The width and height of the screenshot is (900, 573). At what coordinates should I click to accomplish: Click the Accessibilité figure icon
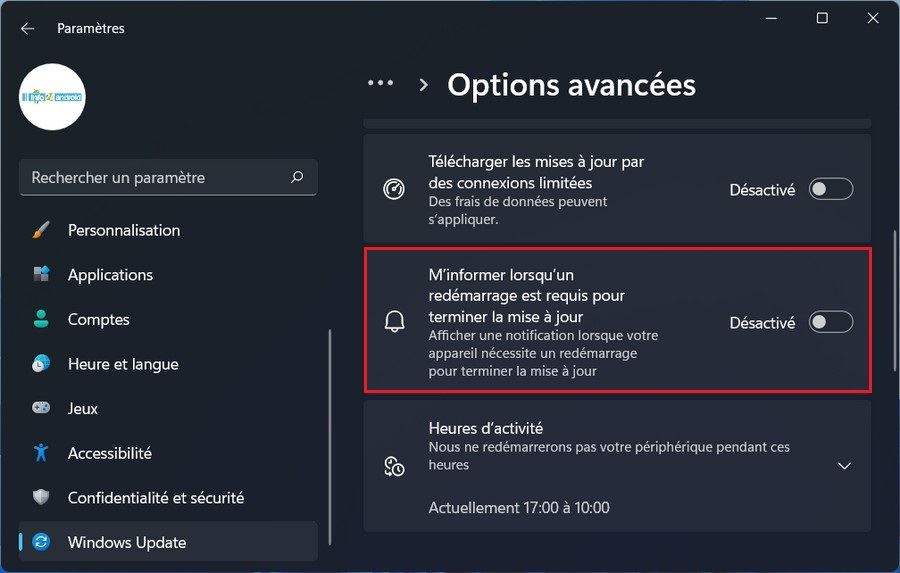(x=41, y=453)
